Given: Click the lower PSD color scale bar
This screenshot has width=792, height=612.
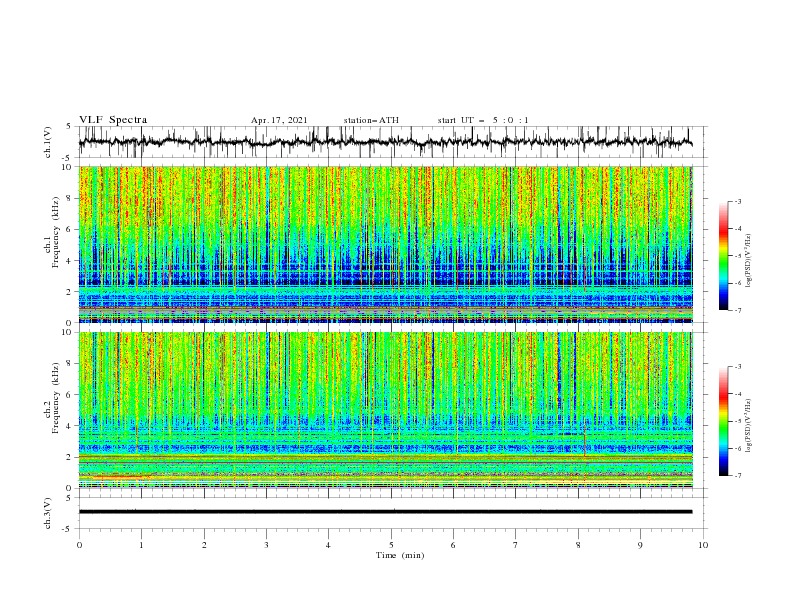Looking at the screenshot, I should tap(723, 421).
